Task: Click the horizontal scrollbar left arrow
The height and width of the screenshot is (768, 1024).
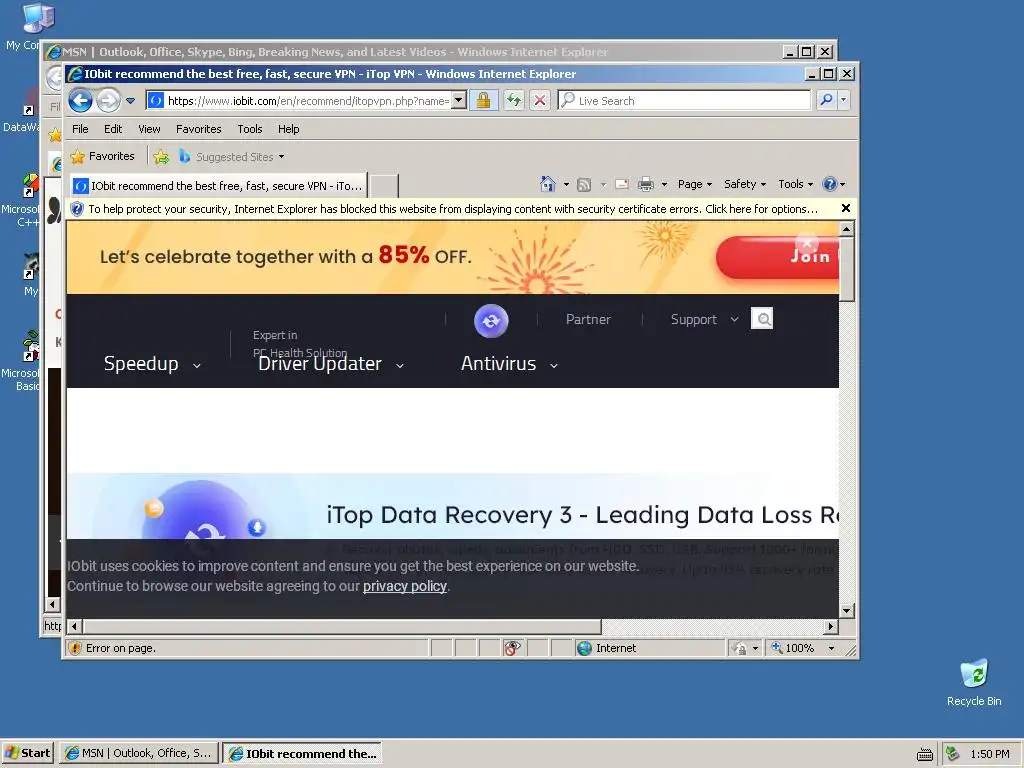Action: 74,626
